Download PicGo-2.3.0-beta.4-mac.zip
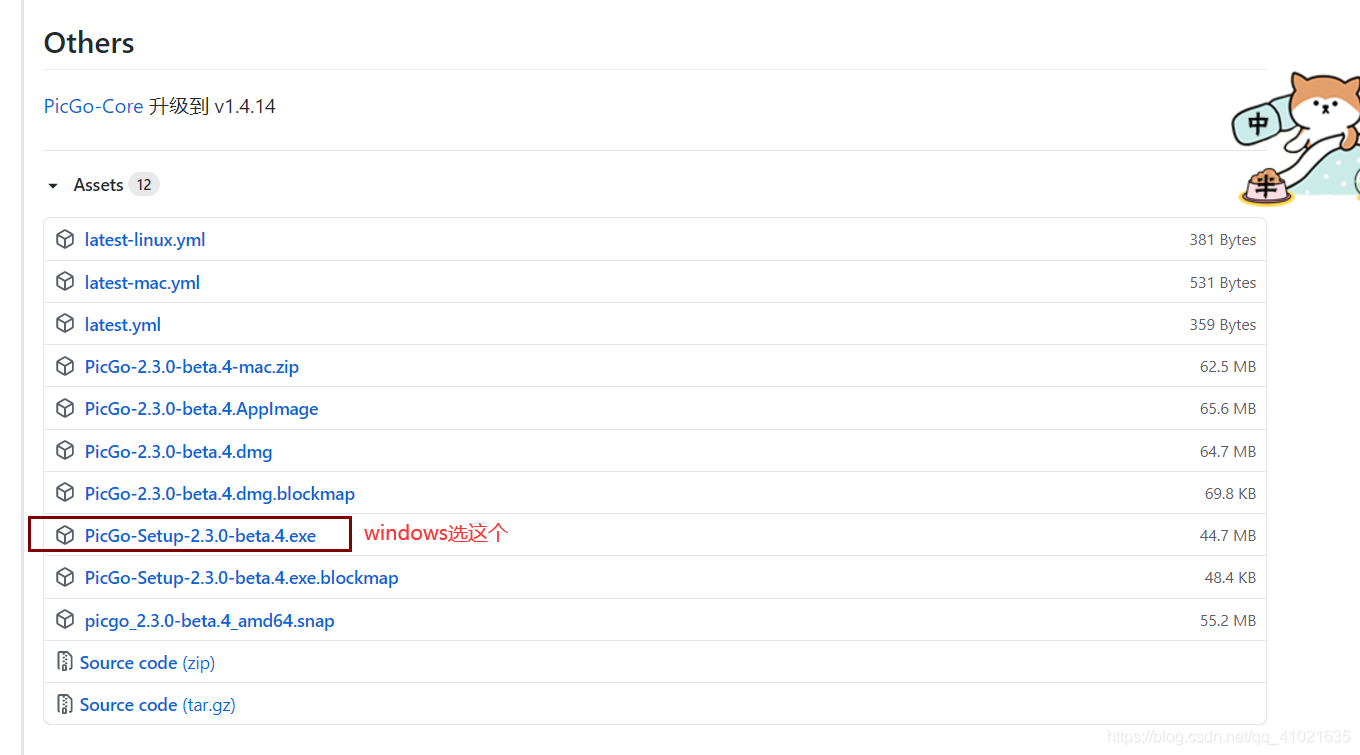This screenshot has width=1360, height=755. pyautogui.click(x=192, y=367)
